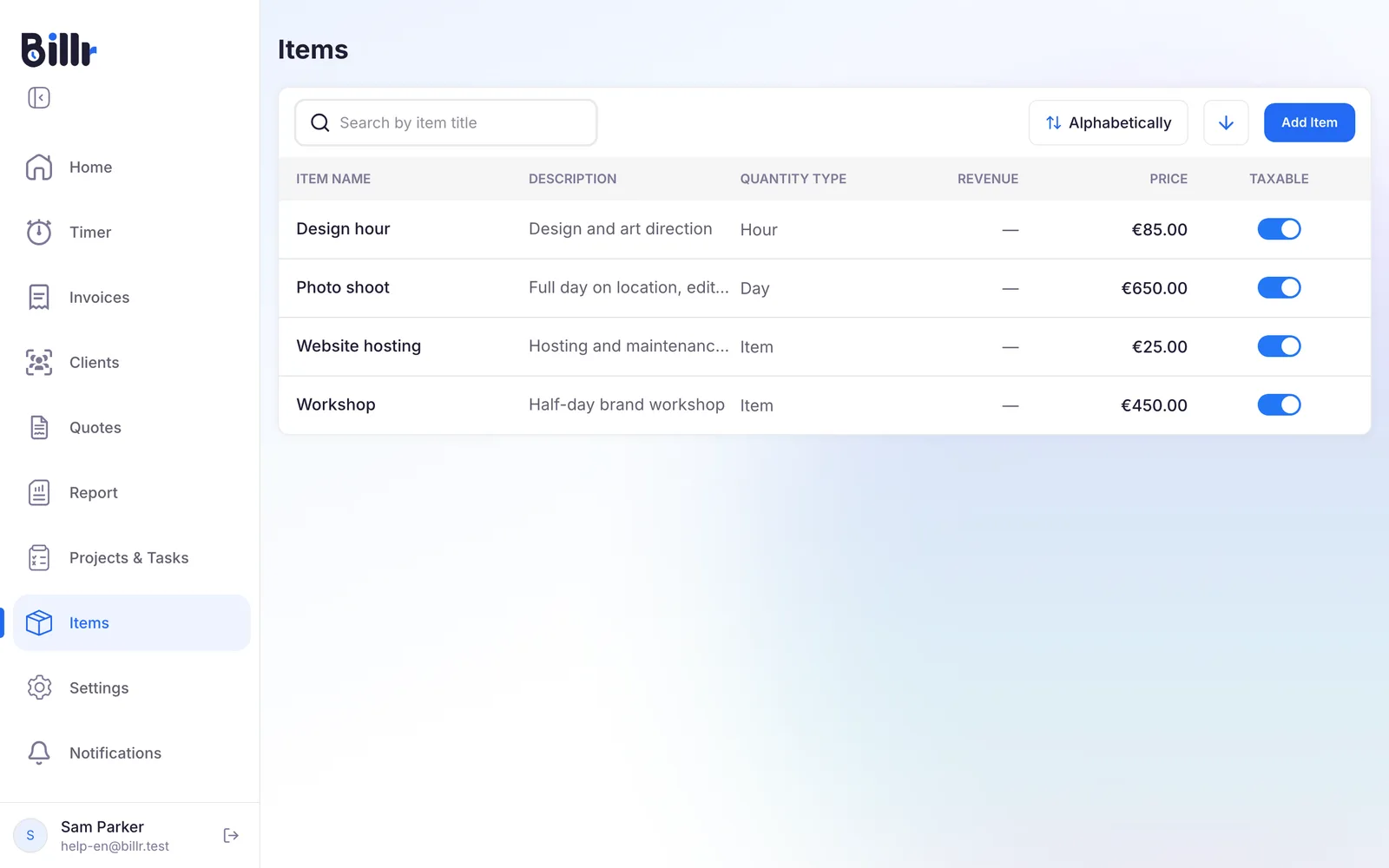The image size is (1389, 868).
Task: Click the Clients face-scan icon
Action: click(39, 362)
